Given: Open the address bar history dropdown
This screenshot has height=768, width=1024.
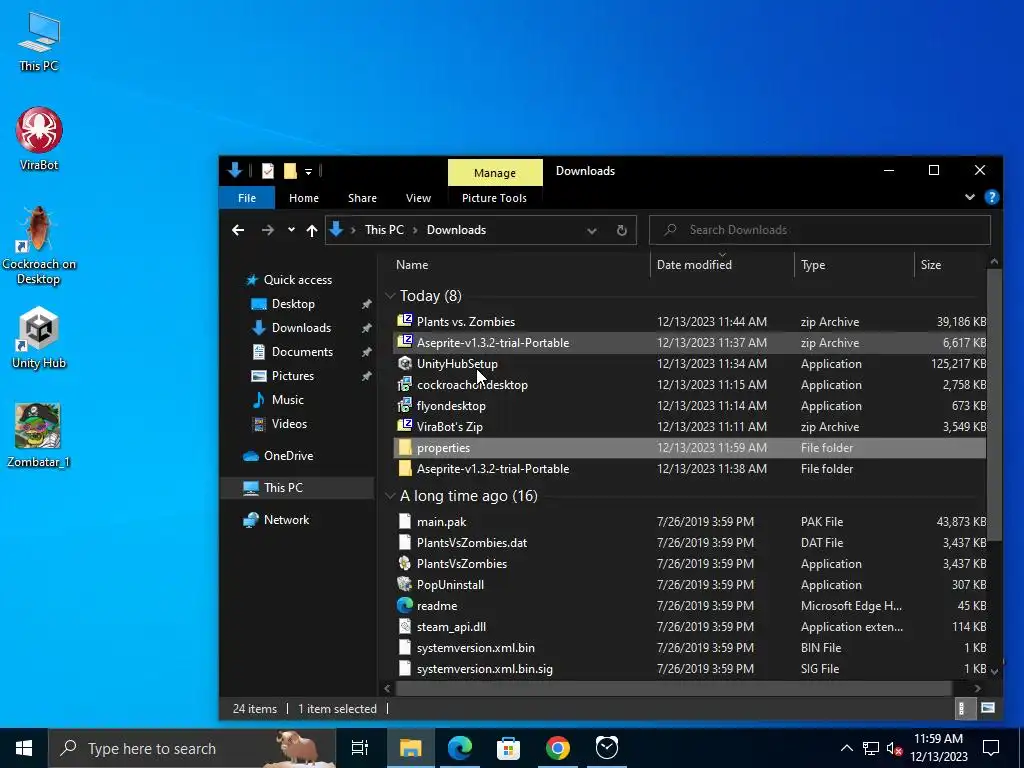Looking at the screenshot, I should (x=592, y=231).
